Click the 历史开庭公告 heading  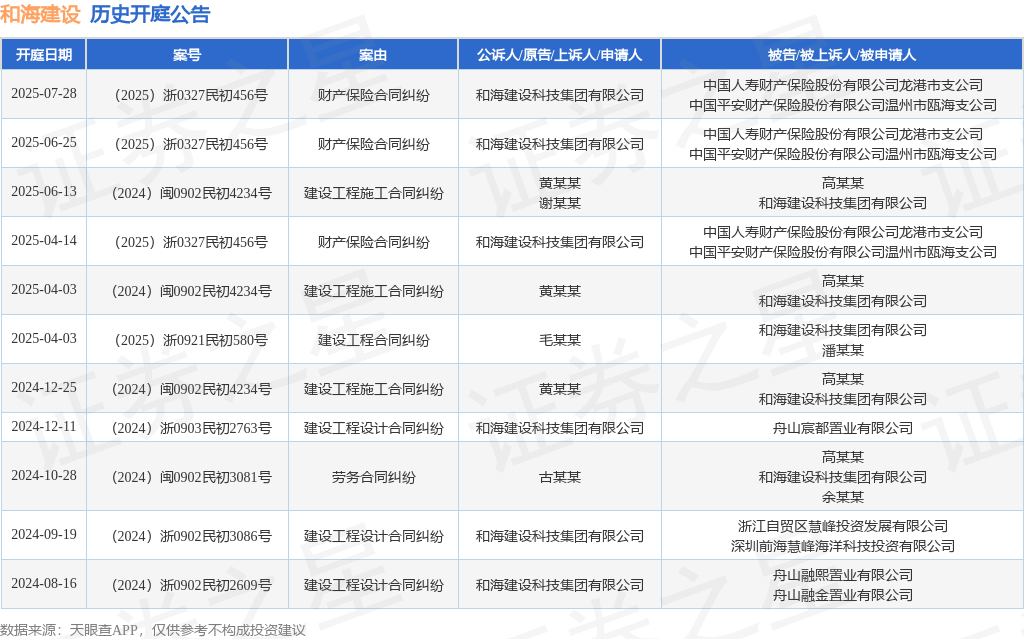[150, 14]
